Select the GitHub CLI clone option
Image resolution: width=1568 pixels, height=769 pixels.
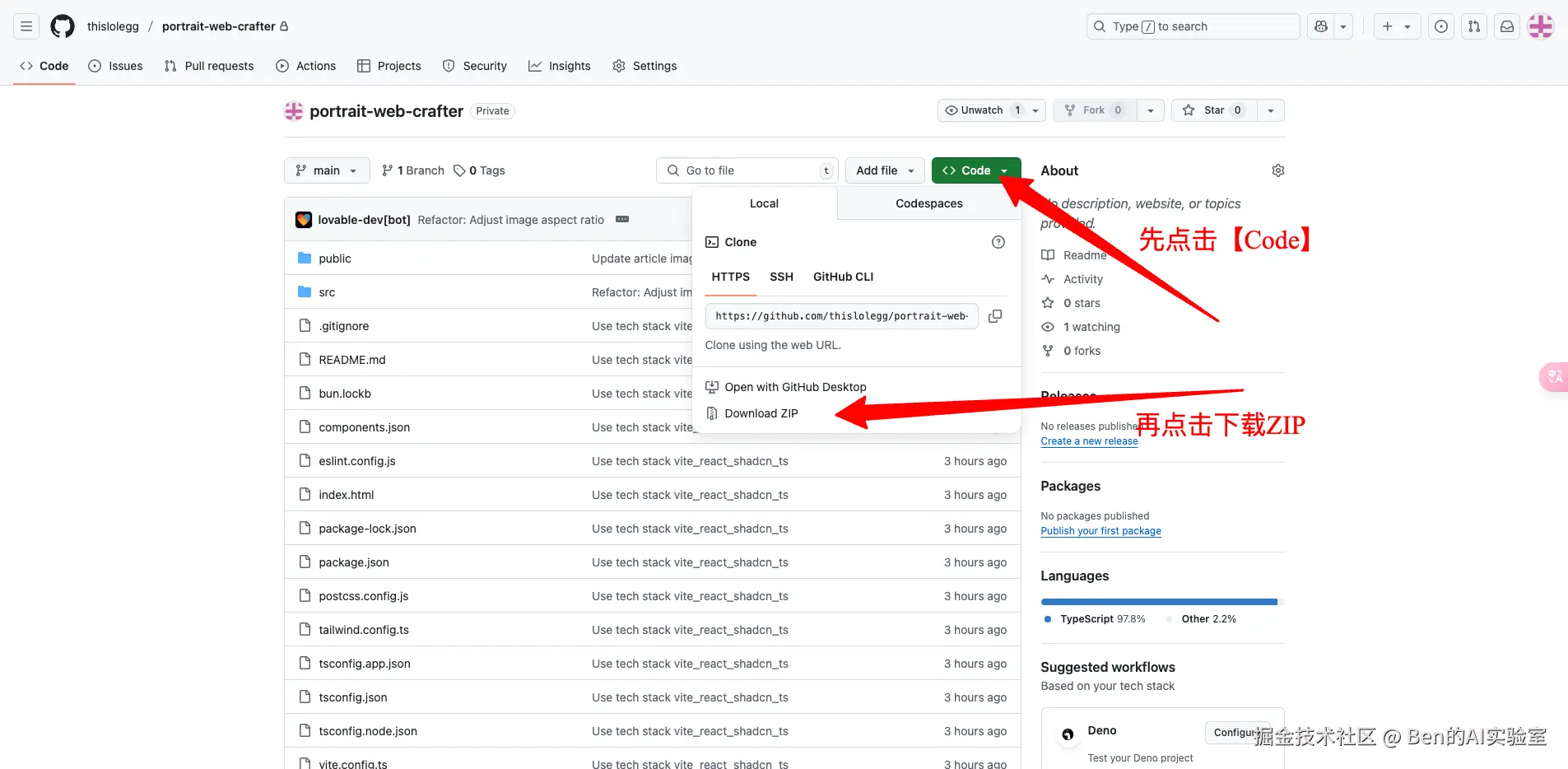coord(844,277)
